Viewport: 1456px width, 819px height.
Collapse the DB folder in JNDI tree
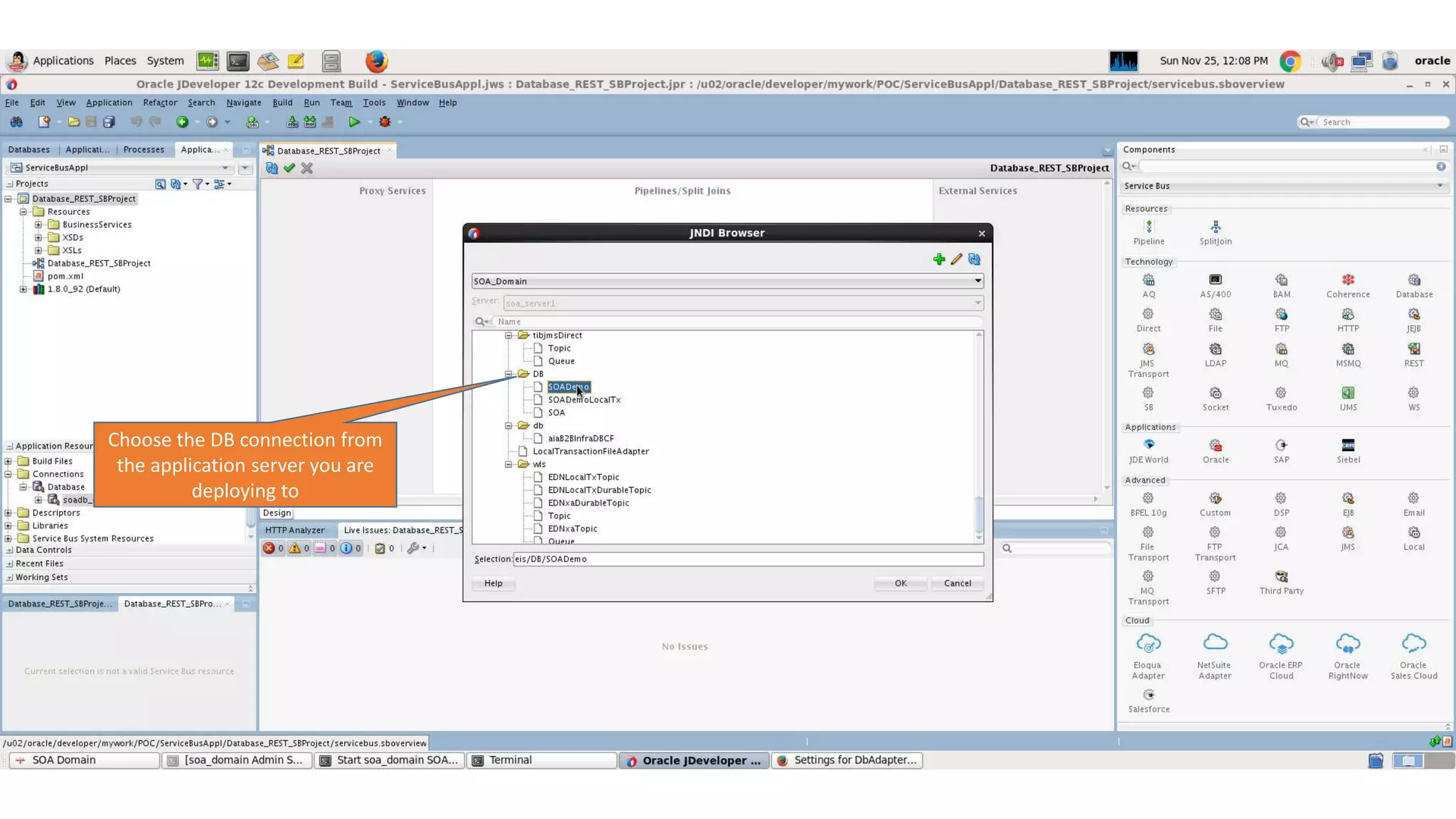click(508, 374)
